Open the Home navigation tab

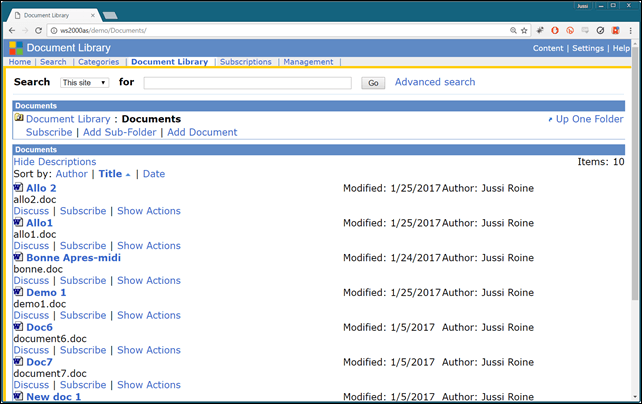point(20,62)
